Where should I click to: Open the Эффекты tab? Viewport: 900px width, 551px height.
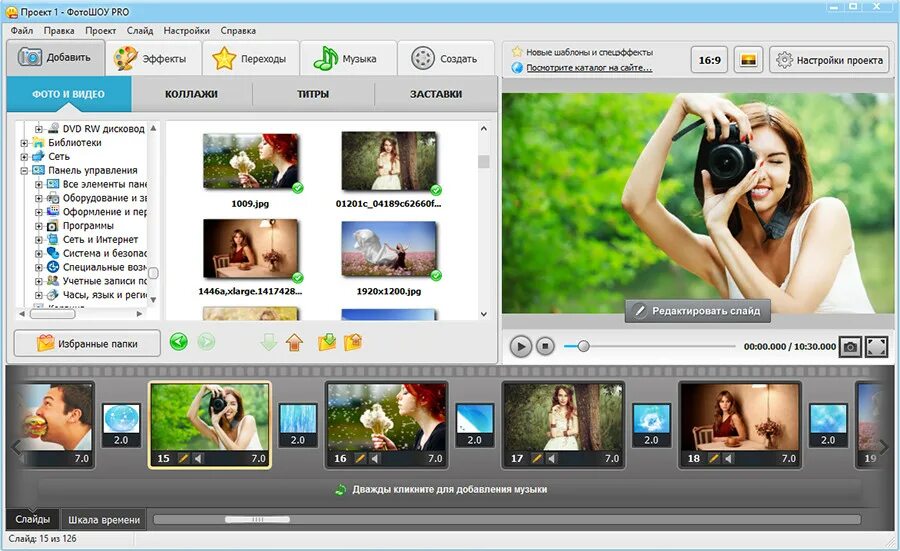[153, 59]
